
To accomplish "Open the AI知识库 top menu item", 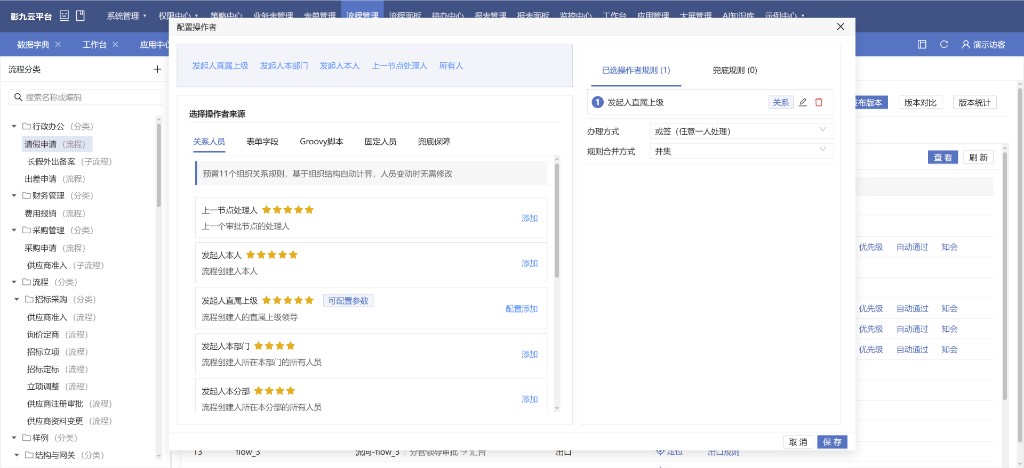I will pyautogui.click(x=737, y=15).
